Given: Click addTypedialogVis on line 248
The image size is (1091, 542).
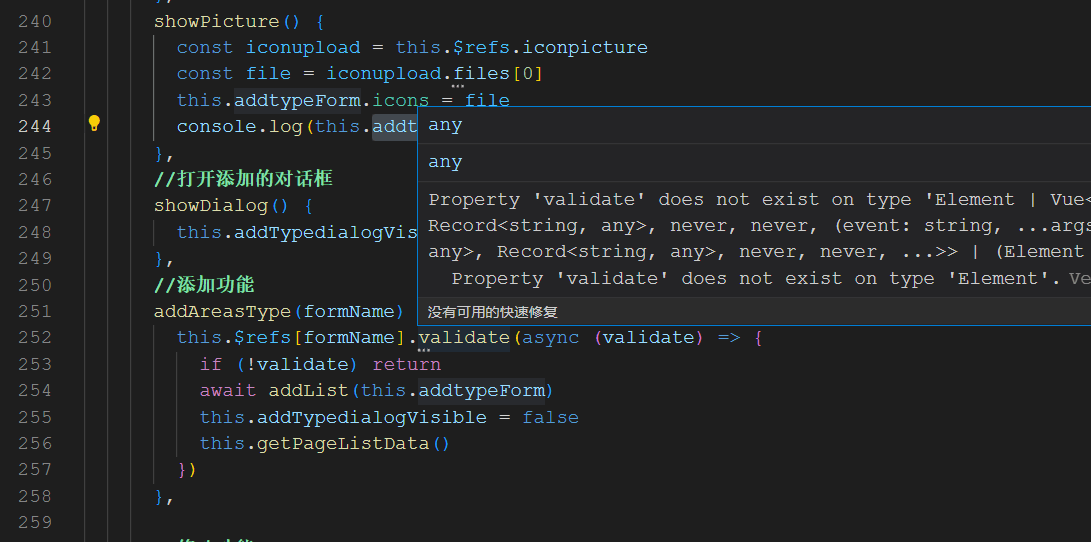Looking at the screenshot, I should coord(326,232).
